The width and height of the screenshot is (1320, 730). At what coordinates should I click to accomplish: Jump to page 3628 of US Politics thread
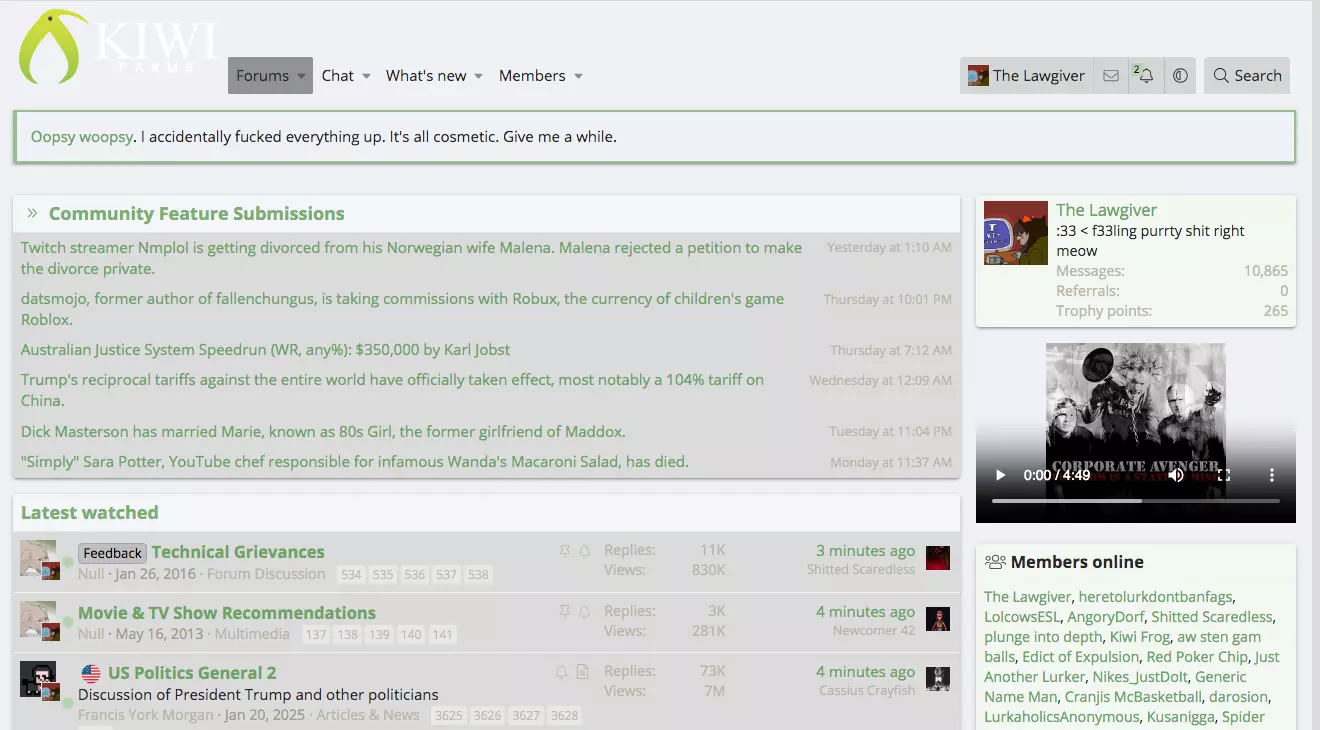(565, 716)
